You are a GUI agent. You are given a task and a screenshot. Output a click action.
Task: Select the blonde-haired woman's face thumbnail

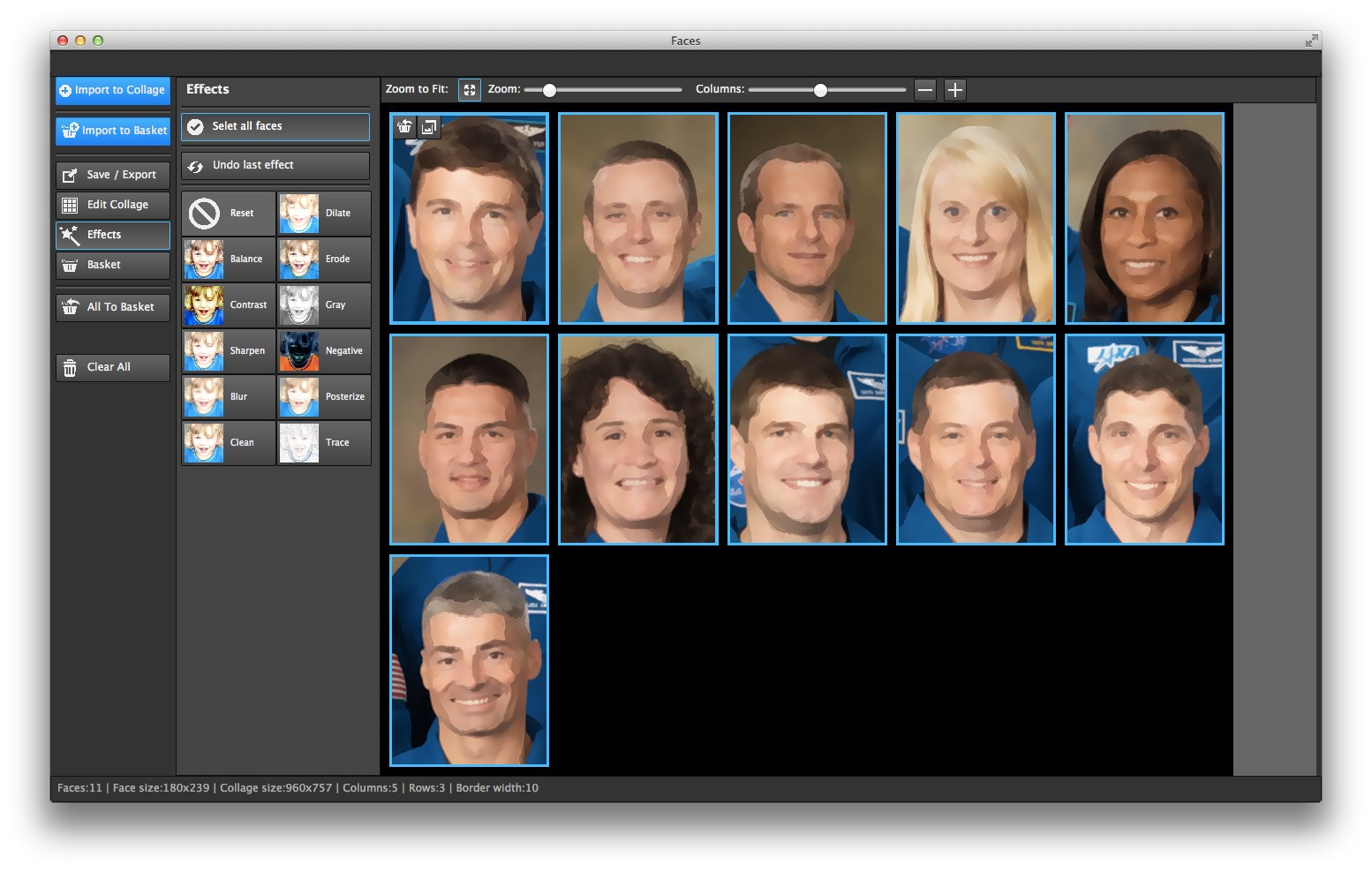(976, 218)
